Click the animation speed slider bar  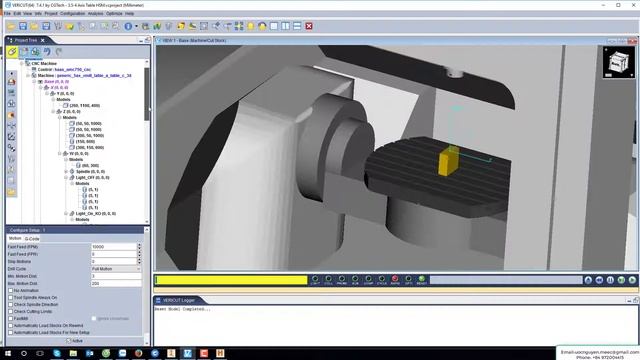(506, 280)
